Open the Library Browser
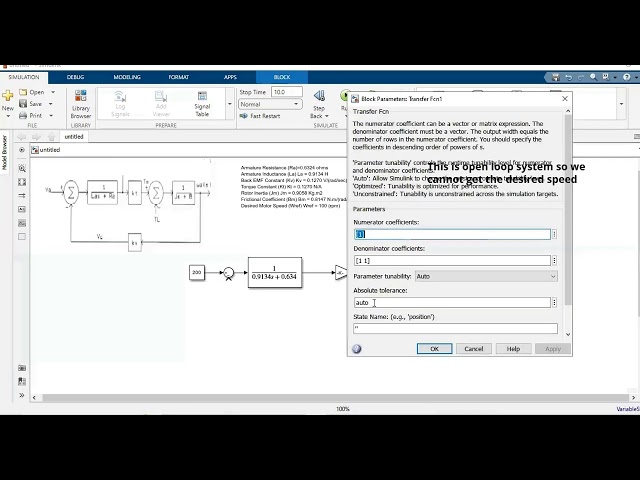Screen dimensions: 640x480 click(x=80, y=104)
